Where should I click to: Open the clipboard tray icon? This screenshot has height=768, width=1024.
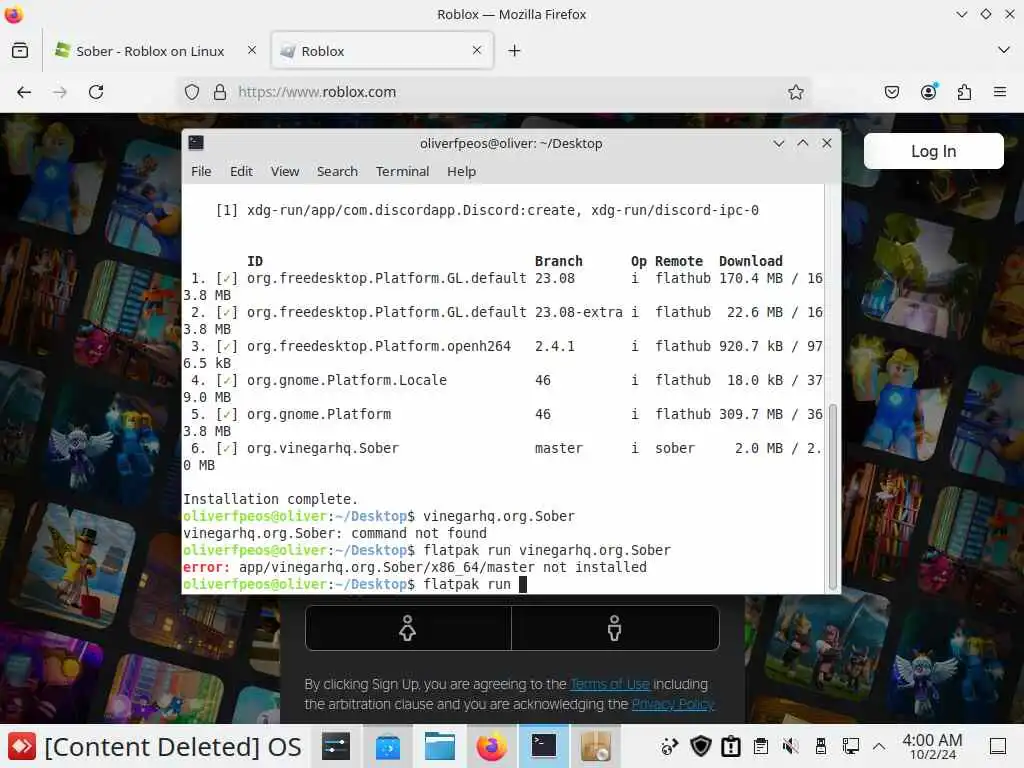[x=761, y=746]
